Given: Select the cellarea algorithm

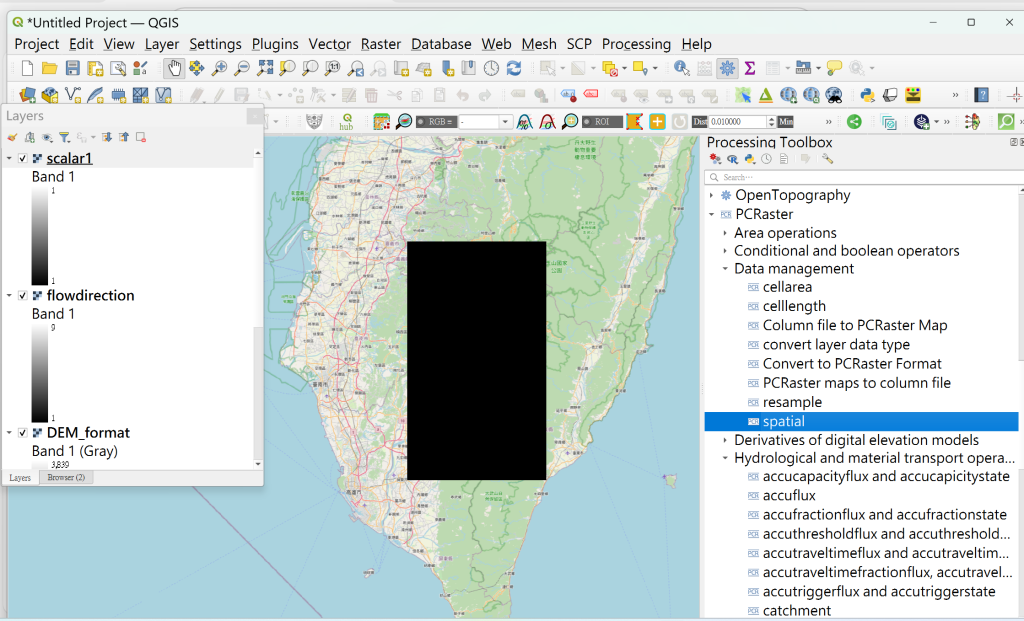Looking at the screenshot, I should (x=788, y=287).
